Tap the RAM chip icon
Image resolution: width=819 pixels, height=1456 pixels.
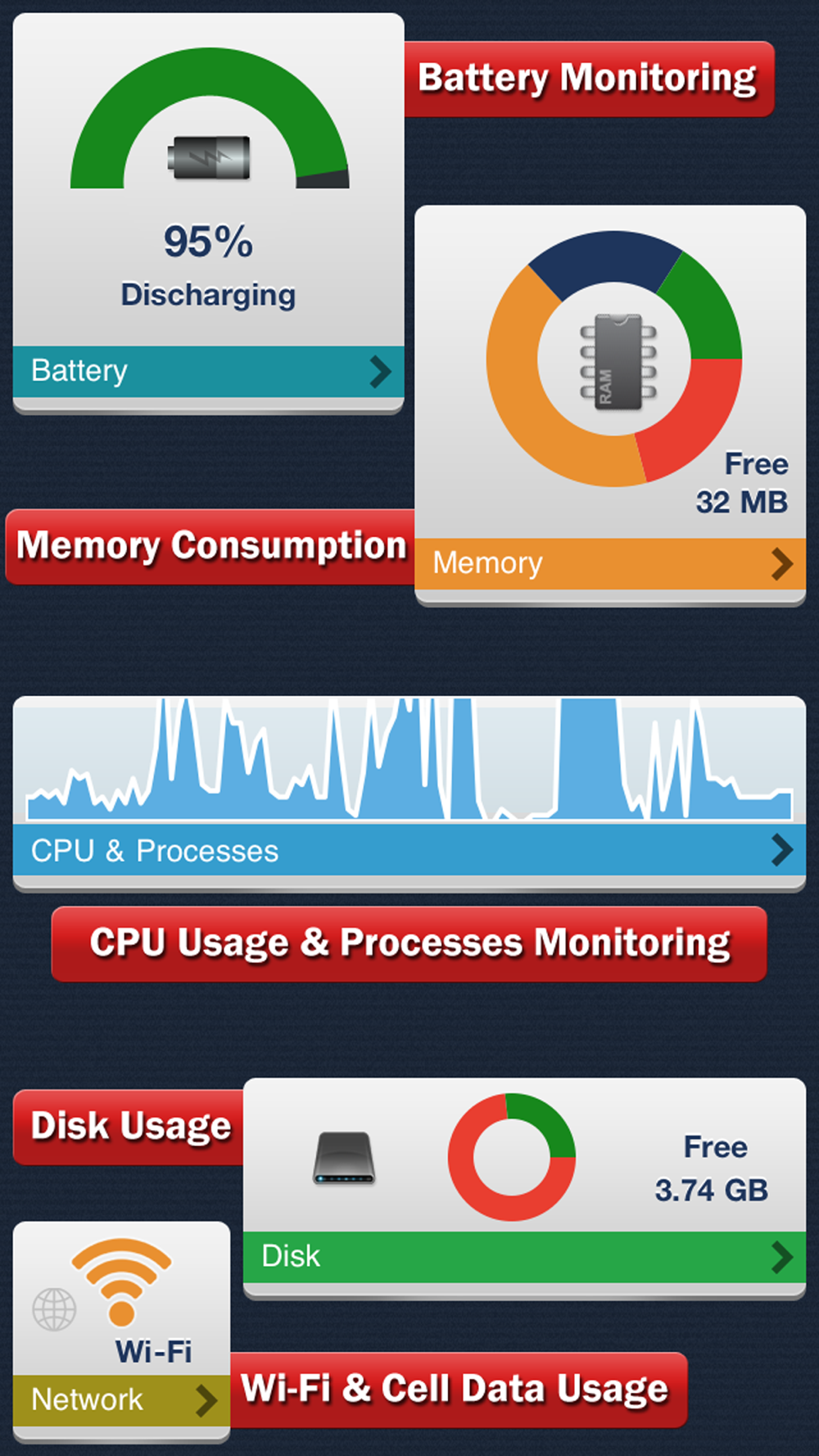point(618,361)
